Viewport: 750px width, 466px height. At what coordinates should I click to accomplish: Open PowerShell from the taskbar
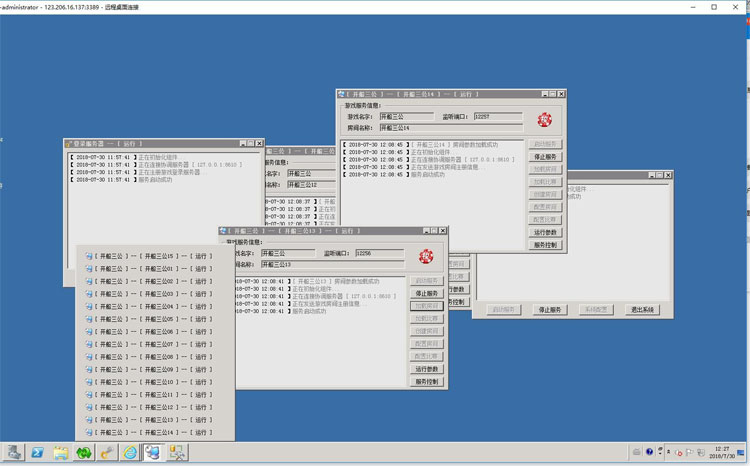point(36,453)
